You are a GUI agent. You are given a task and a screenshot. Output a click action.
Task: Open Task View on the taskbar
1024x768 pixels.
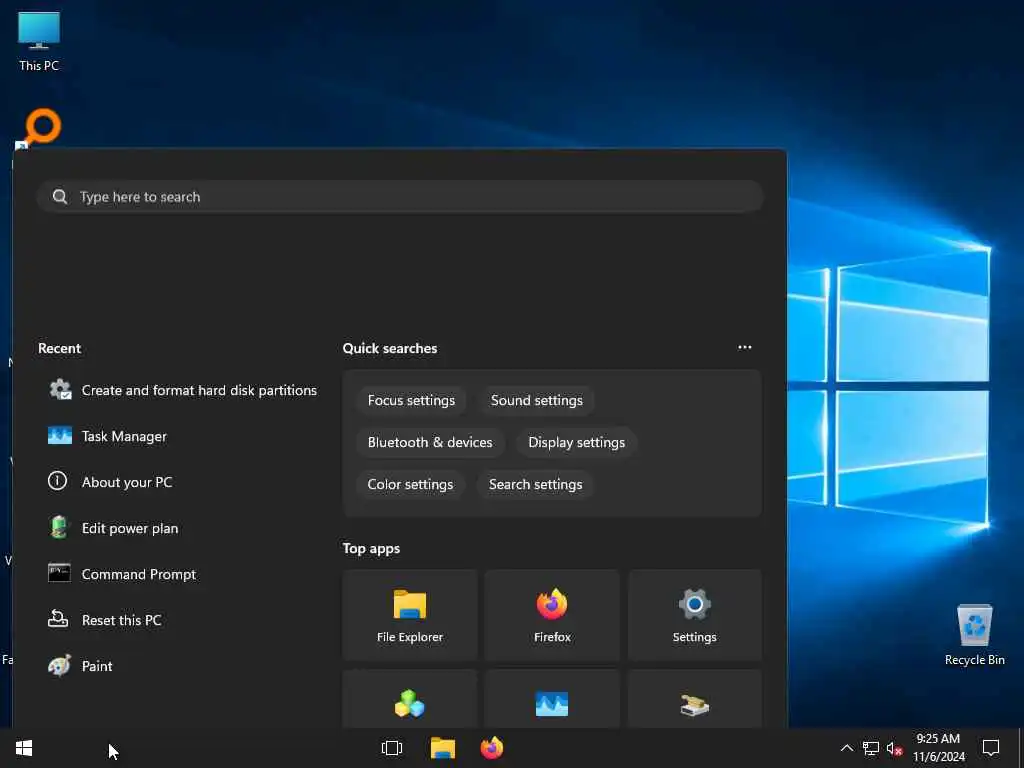(x=392, y=748)
